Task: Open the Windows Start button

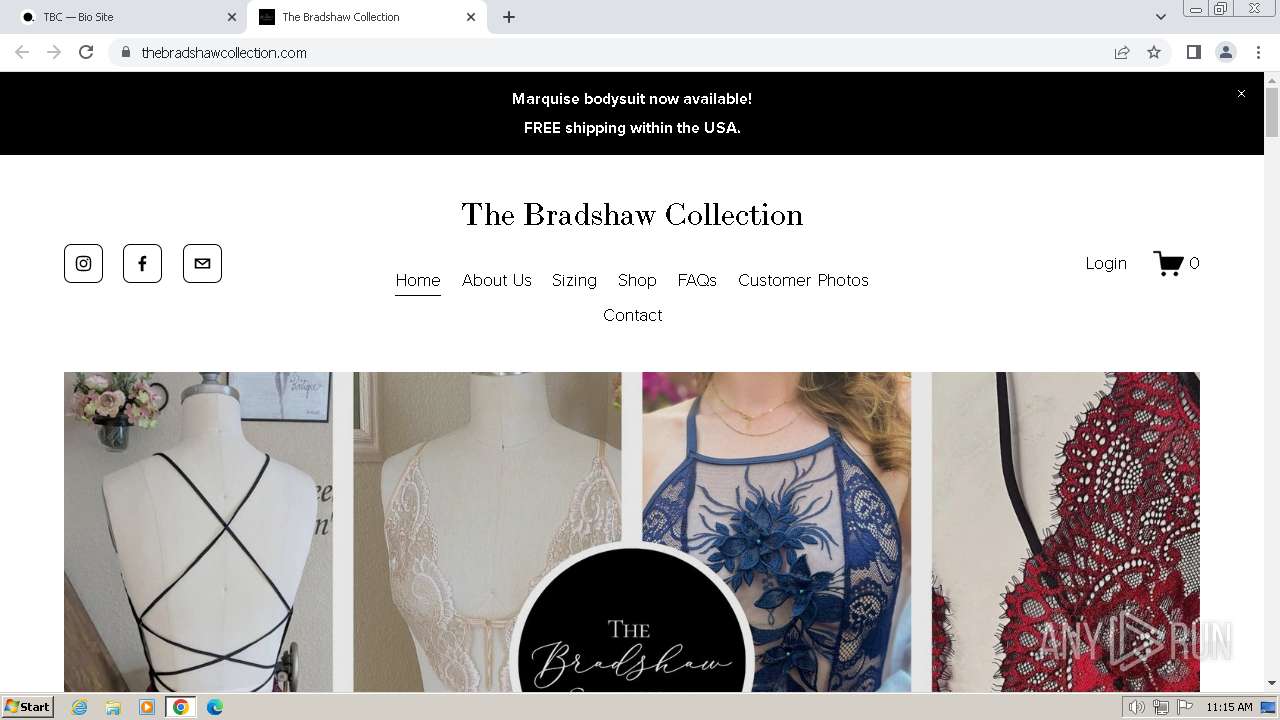Action: (x=28, y=707)
